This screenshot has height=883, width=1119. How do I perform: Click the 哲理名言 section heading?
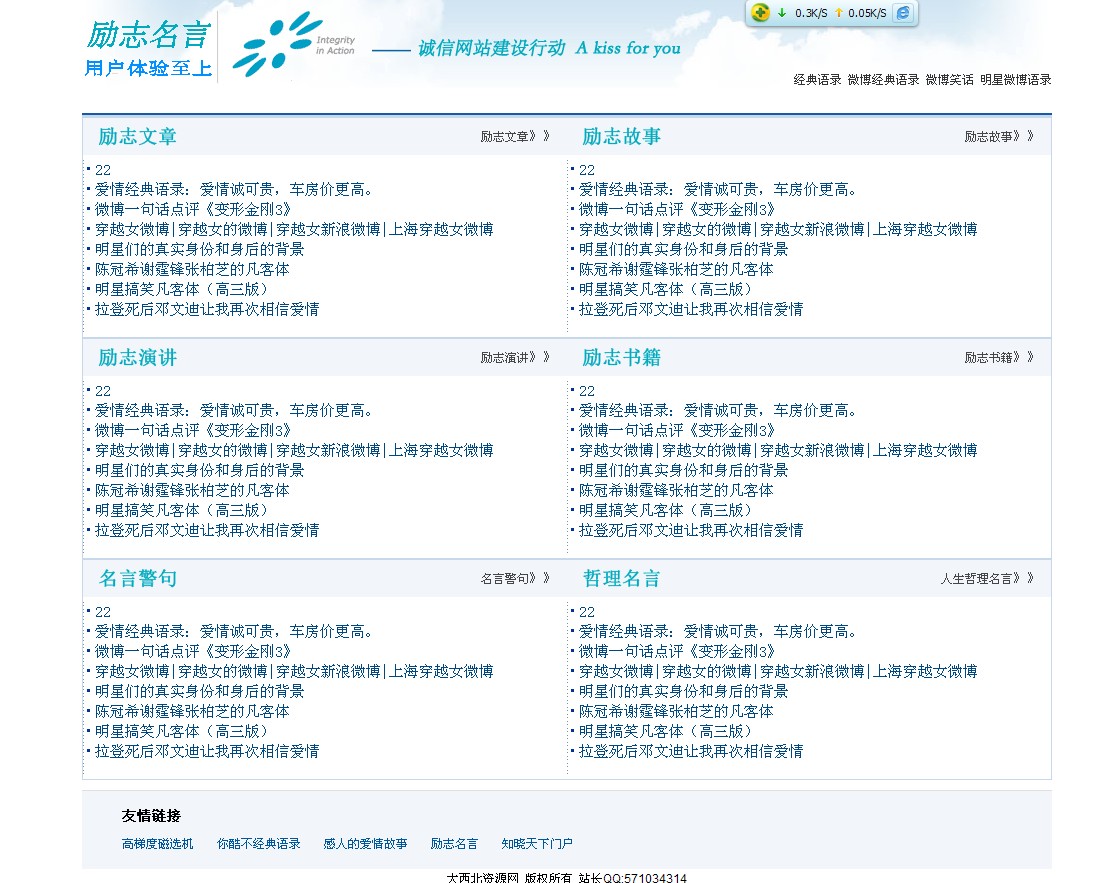pyautogui.click(x=621, y=578)
